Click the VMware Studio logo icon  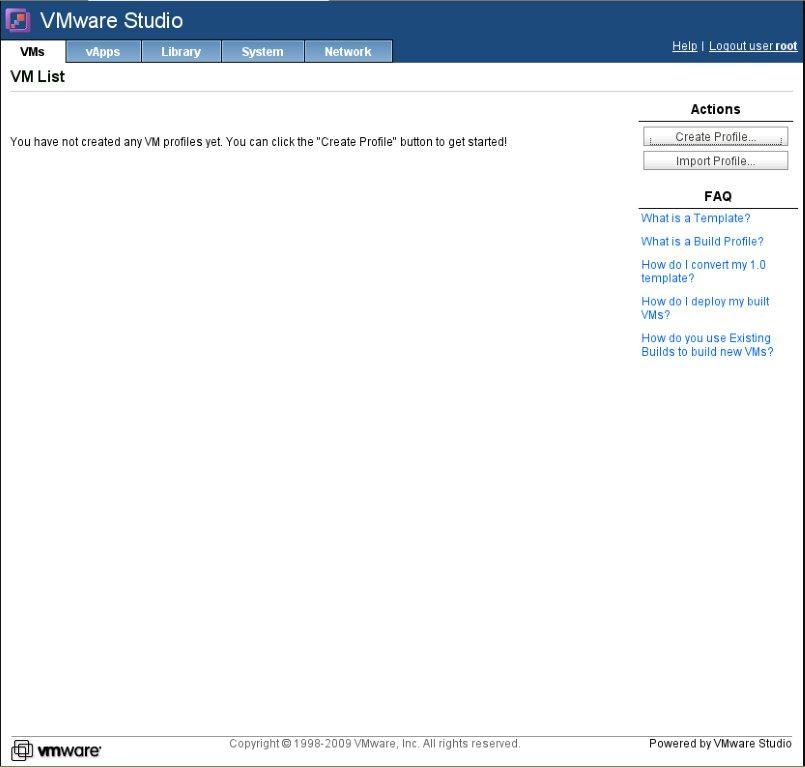(18, 21)
